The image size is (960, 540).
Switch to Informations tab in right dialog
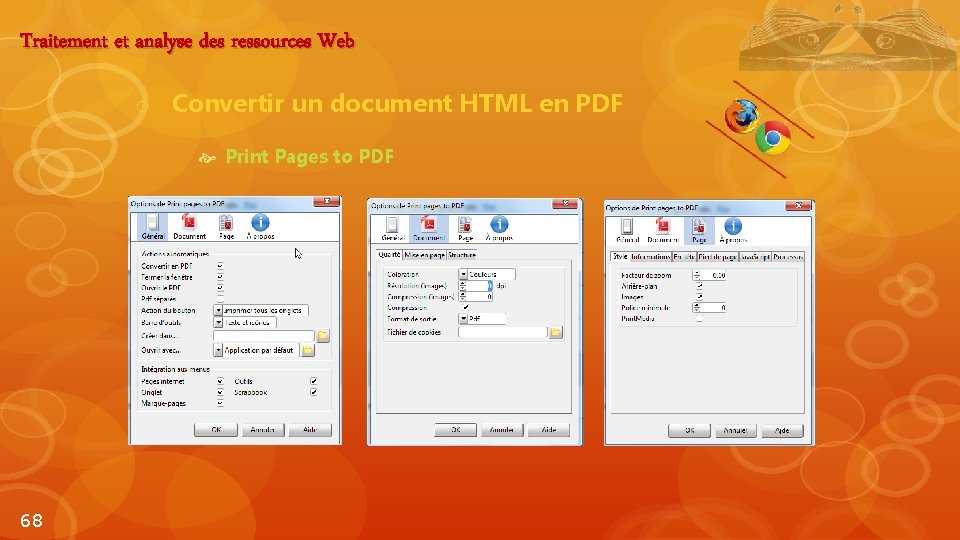pyautogui.click(x=650, y=257)
